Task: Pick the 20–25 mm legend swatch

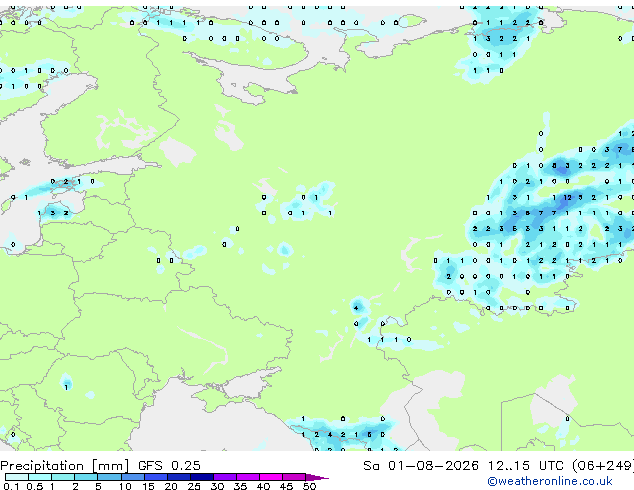Action: pos(178,477)
